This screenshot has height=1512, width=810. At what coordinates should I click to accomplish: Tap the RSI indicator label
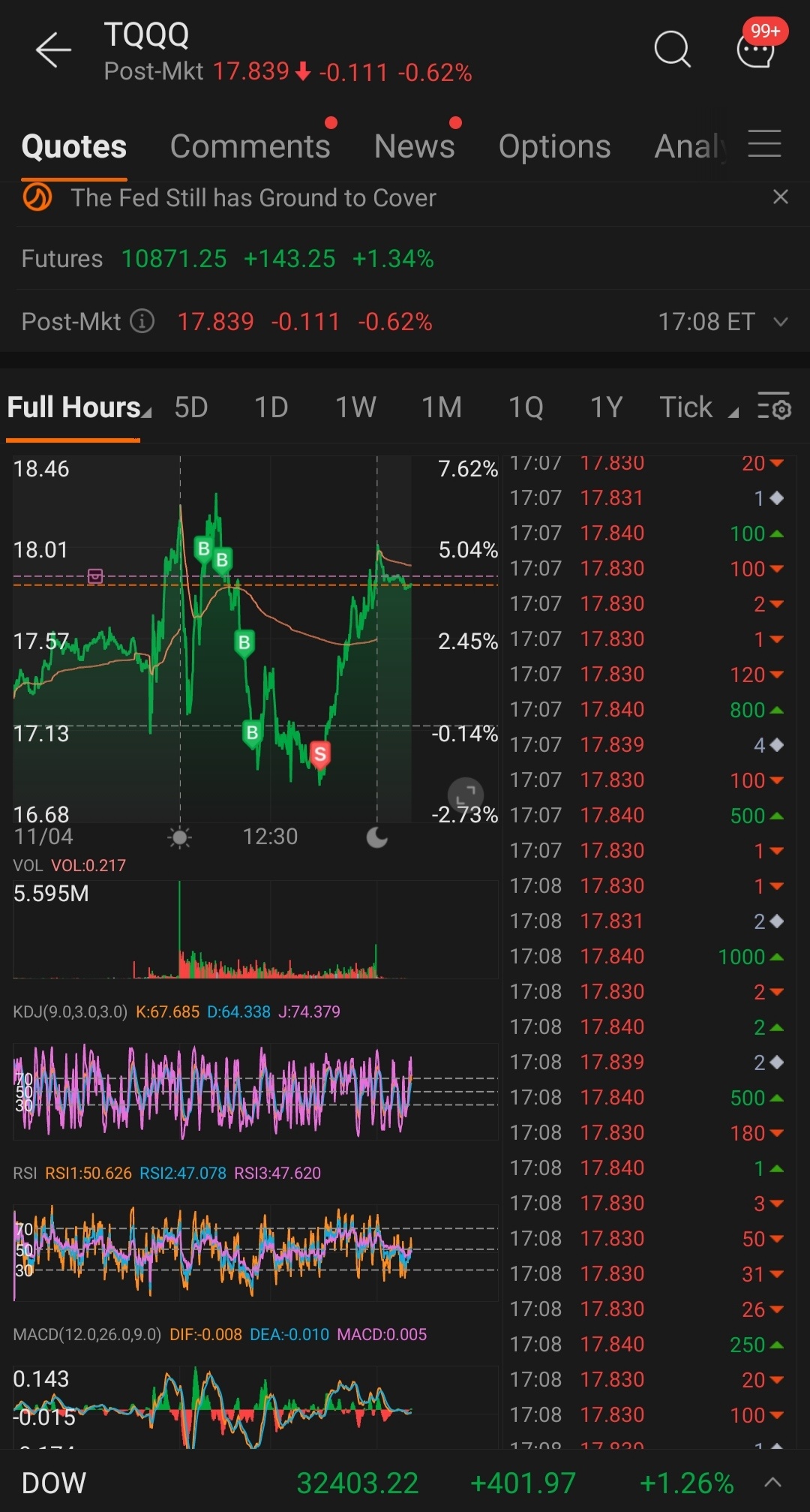click(x=25, y=1173)
